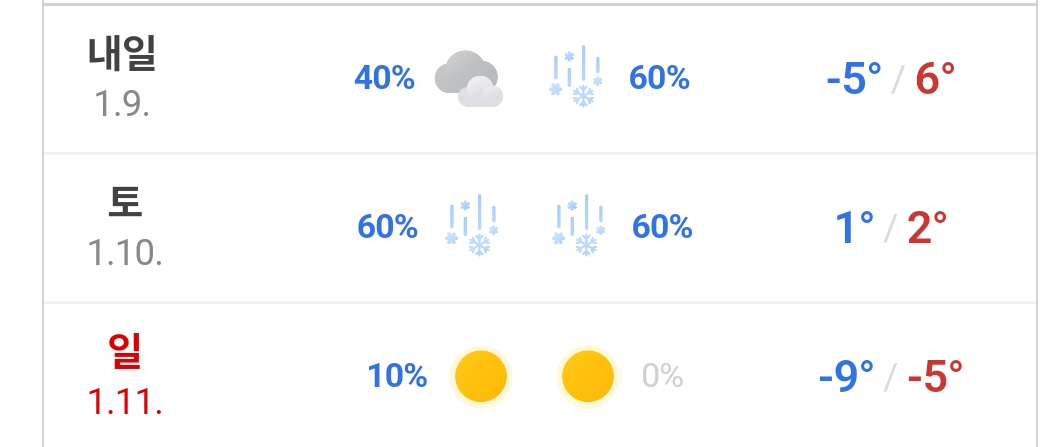Click tomorrow's -5° low temperature
Screen dimensions: 1057x447
coord(854,79)
